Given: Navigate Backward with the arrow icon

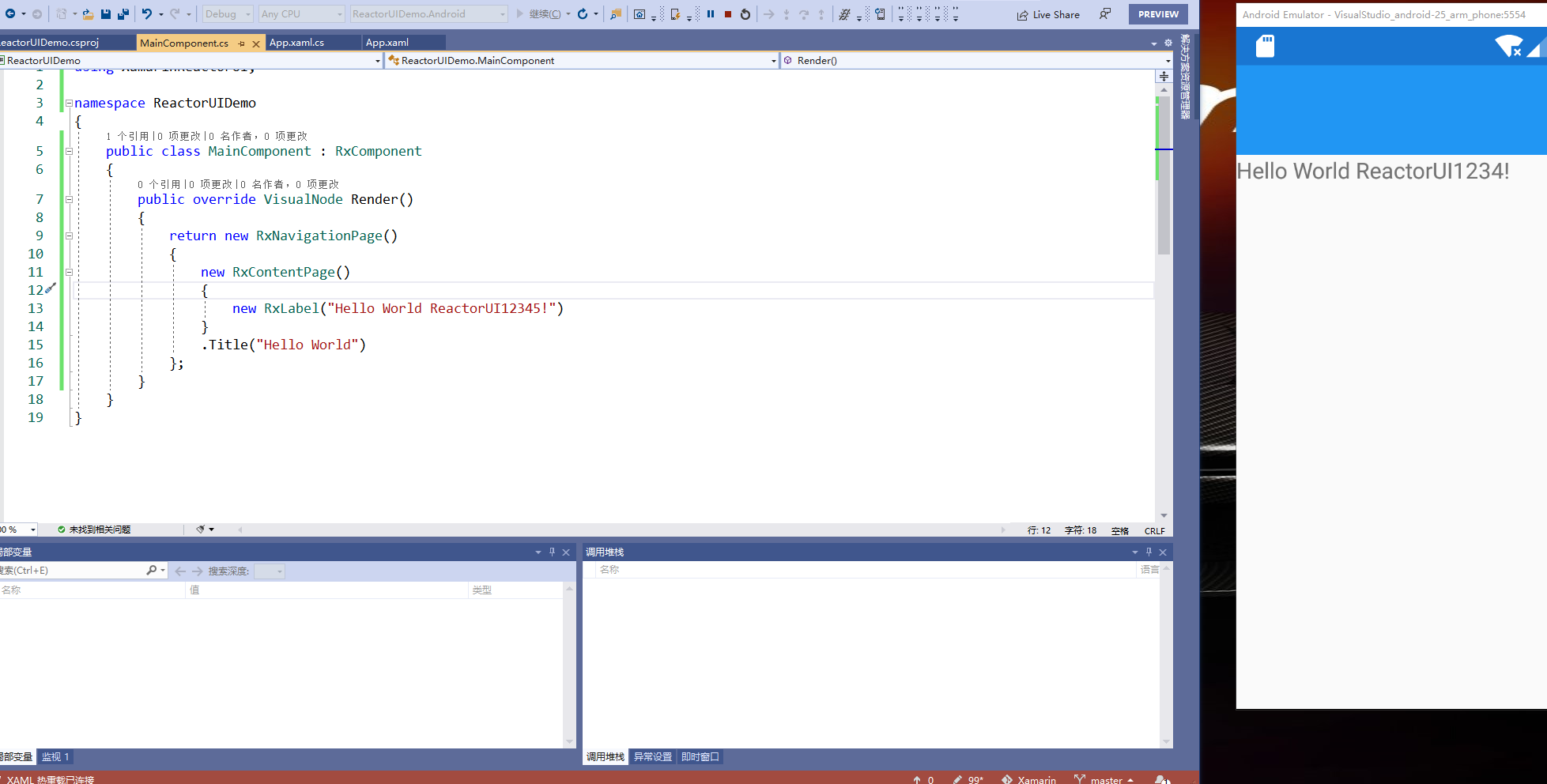Looking at the screenshot, I should (x=11, y=13).
